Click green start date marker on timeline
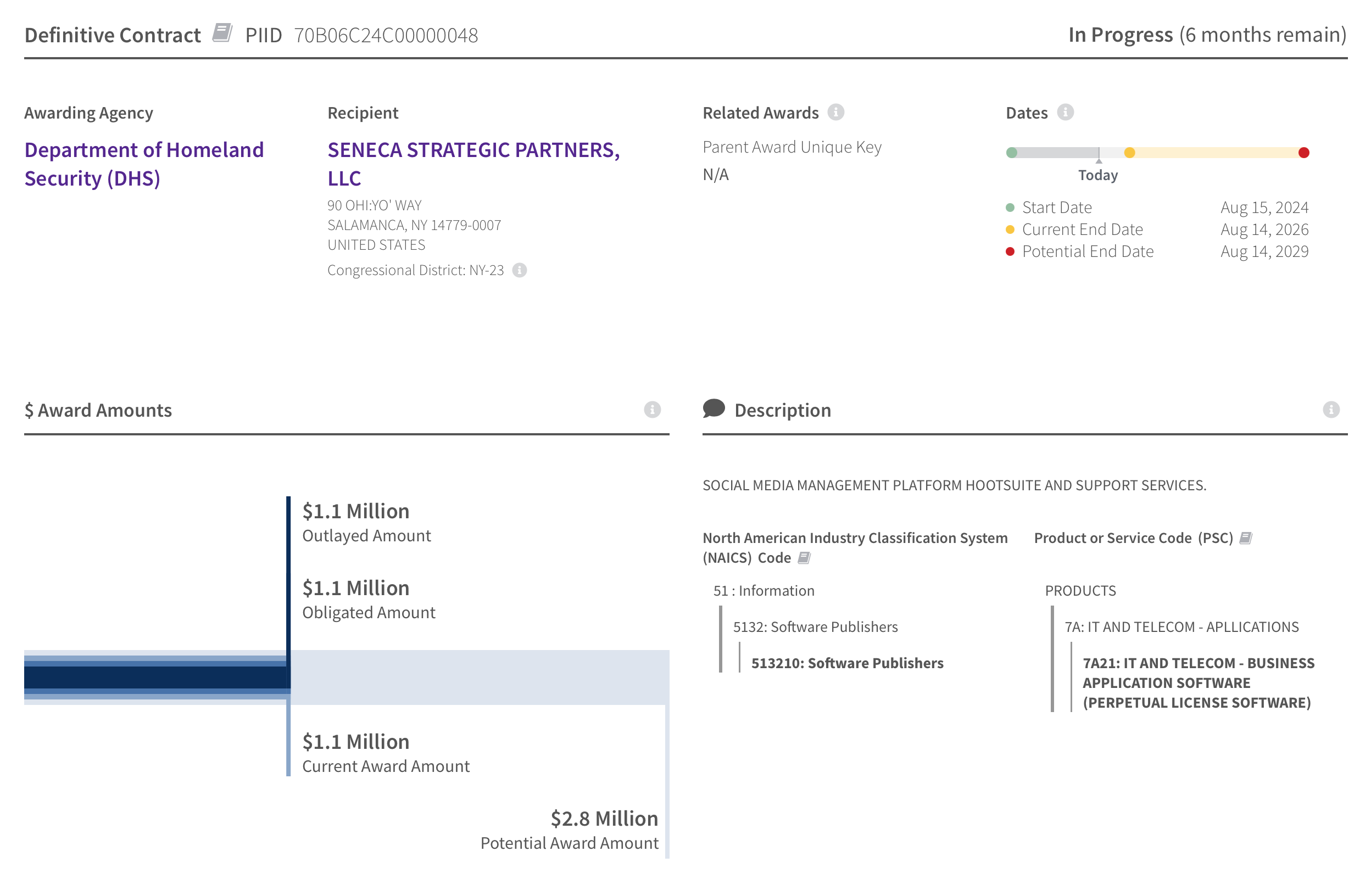1371x896 pixels. 1012,153
